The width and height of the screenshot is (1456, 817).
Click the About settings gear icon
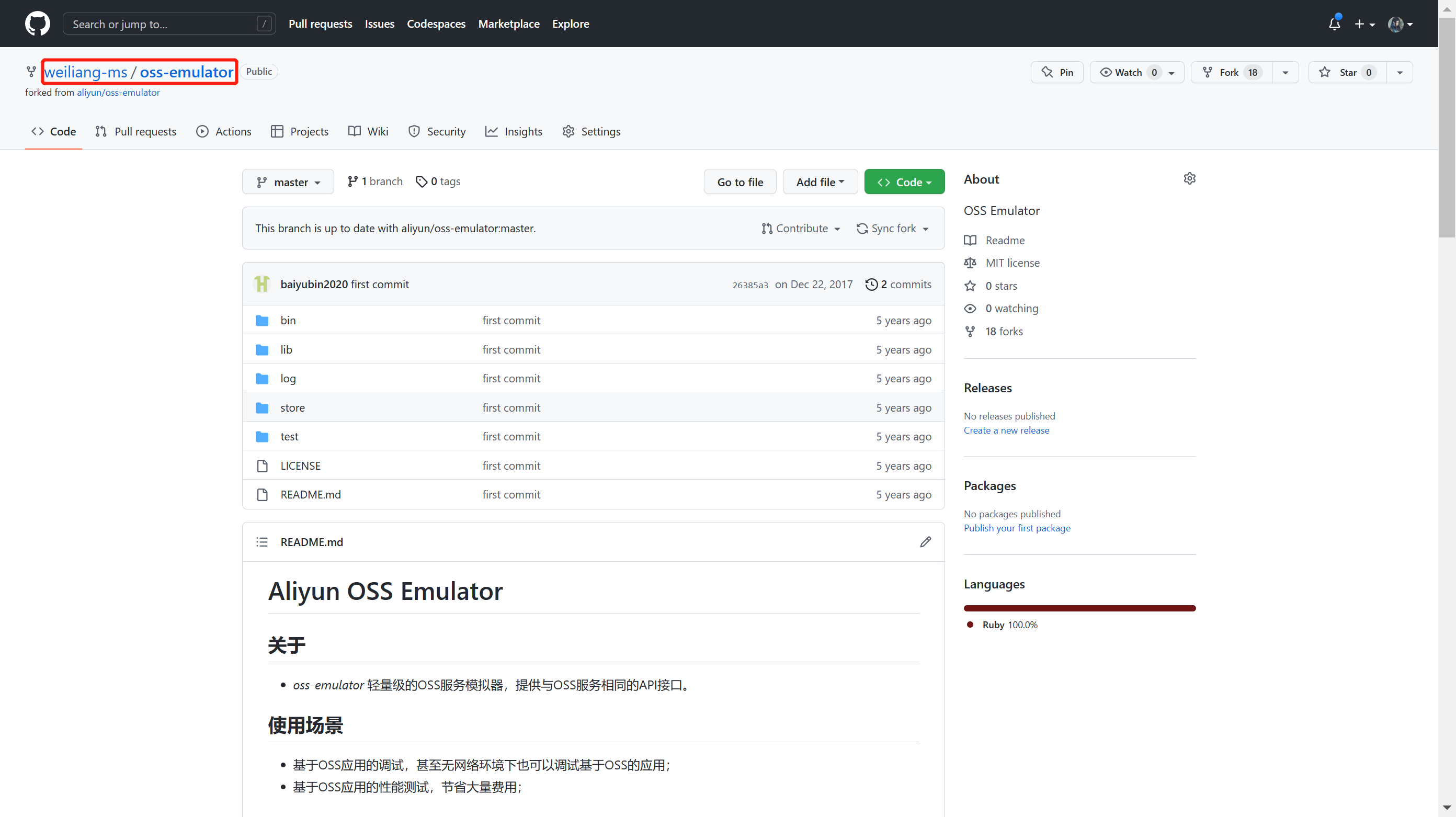[1189, 179]
